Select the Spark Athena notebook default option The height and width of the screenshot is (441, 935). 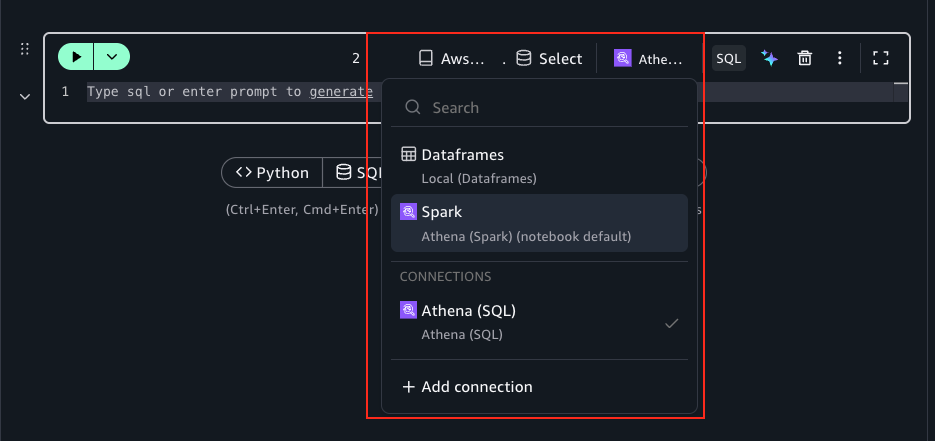(539, 223)
